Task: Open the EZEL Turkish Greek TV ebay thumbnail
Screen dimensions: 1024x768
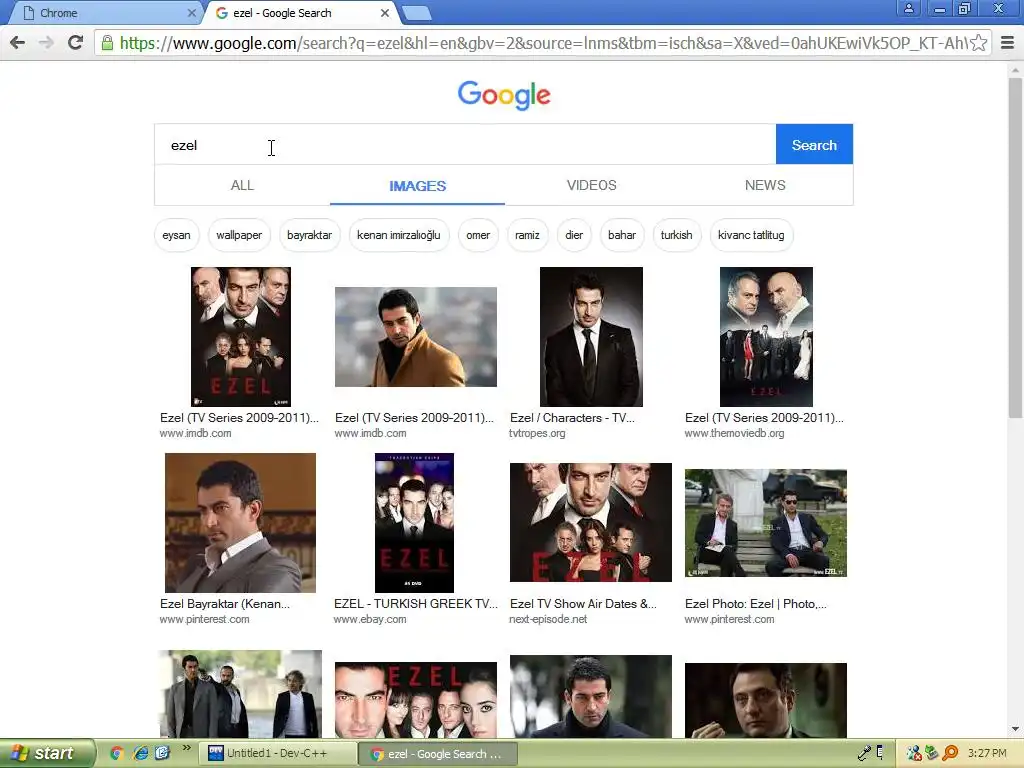Action: point(415,523)
